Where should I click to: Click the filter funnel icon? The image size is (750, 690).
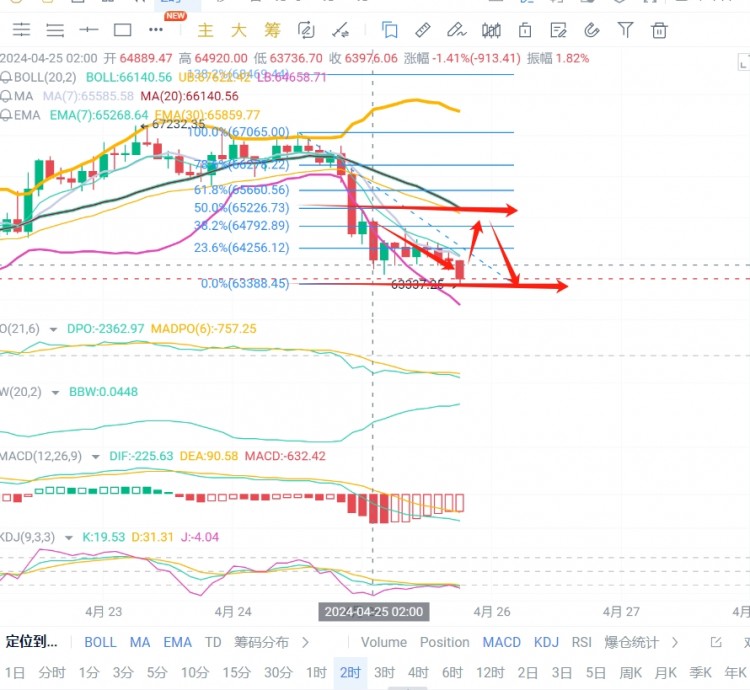(x=625, y=30)
